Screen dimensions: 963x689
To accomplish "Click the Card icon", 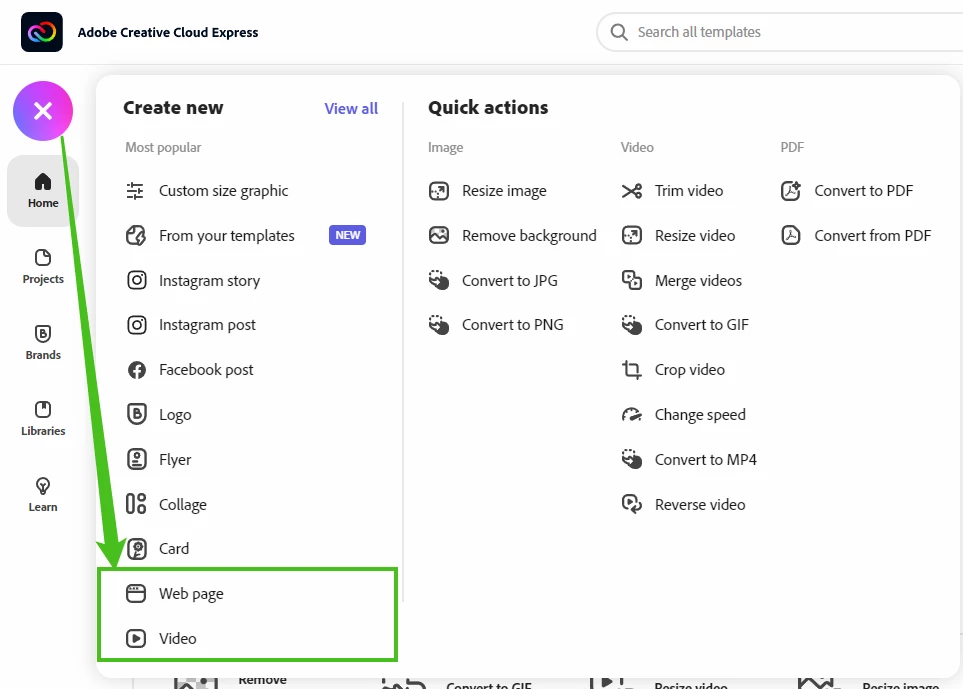I will (136, 548).
